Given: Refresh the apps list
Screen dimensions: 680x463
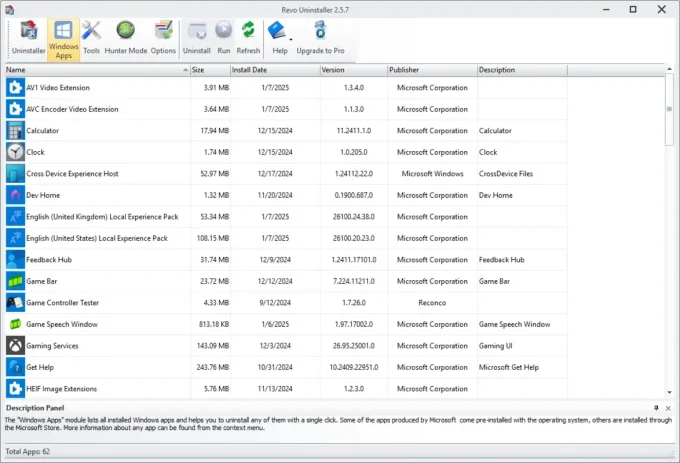Looking at the screenshot, I should pos(248,38).
